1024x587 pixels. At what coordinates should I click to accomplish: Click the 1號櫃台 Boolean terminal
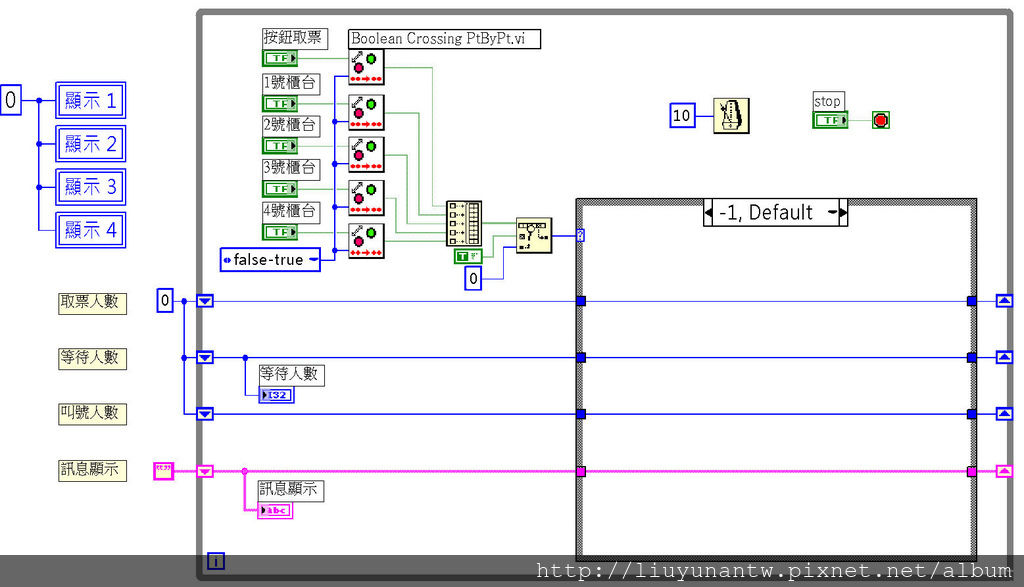280,103
